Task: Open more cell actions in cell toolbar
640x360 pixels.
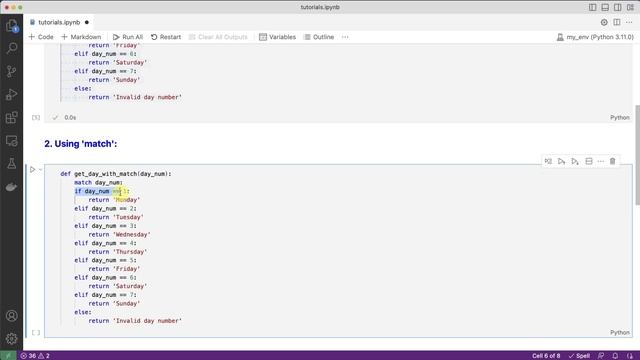Action: [601, 161]
